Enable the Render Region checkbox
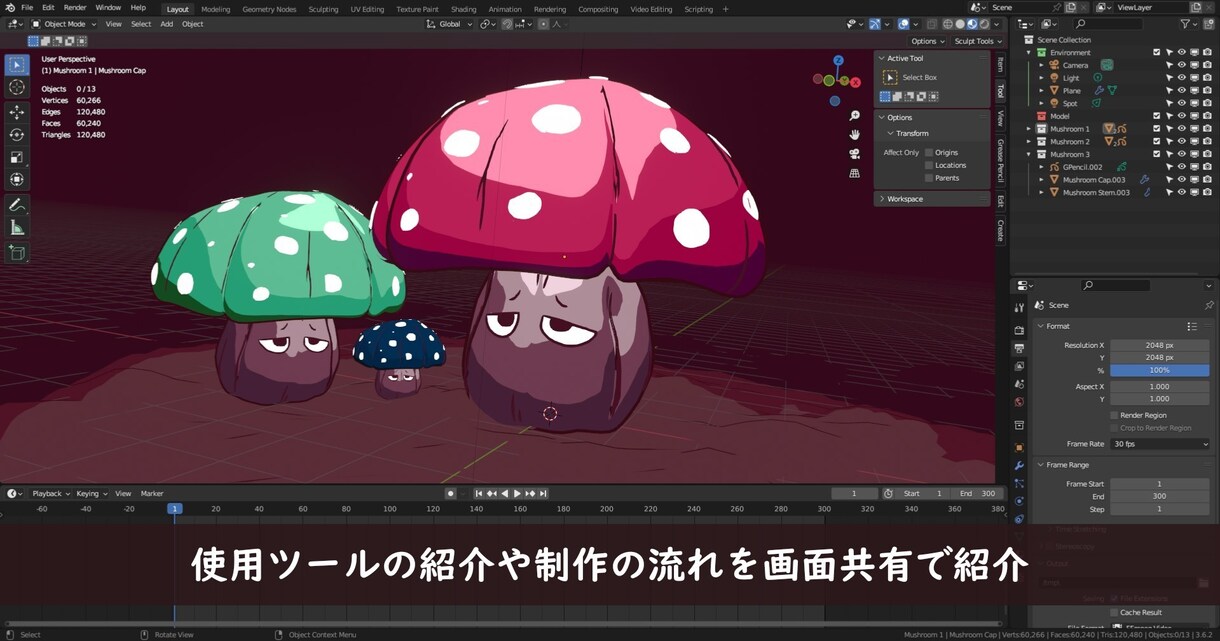The image size is (1220, 641). (x=1114, y=415)
